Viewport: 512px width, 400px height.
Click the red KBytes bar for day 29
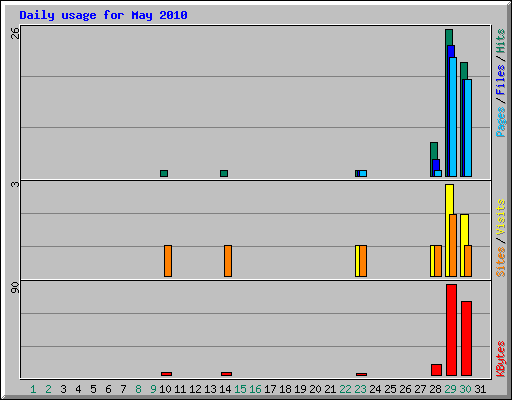tap(451, 330)
